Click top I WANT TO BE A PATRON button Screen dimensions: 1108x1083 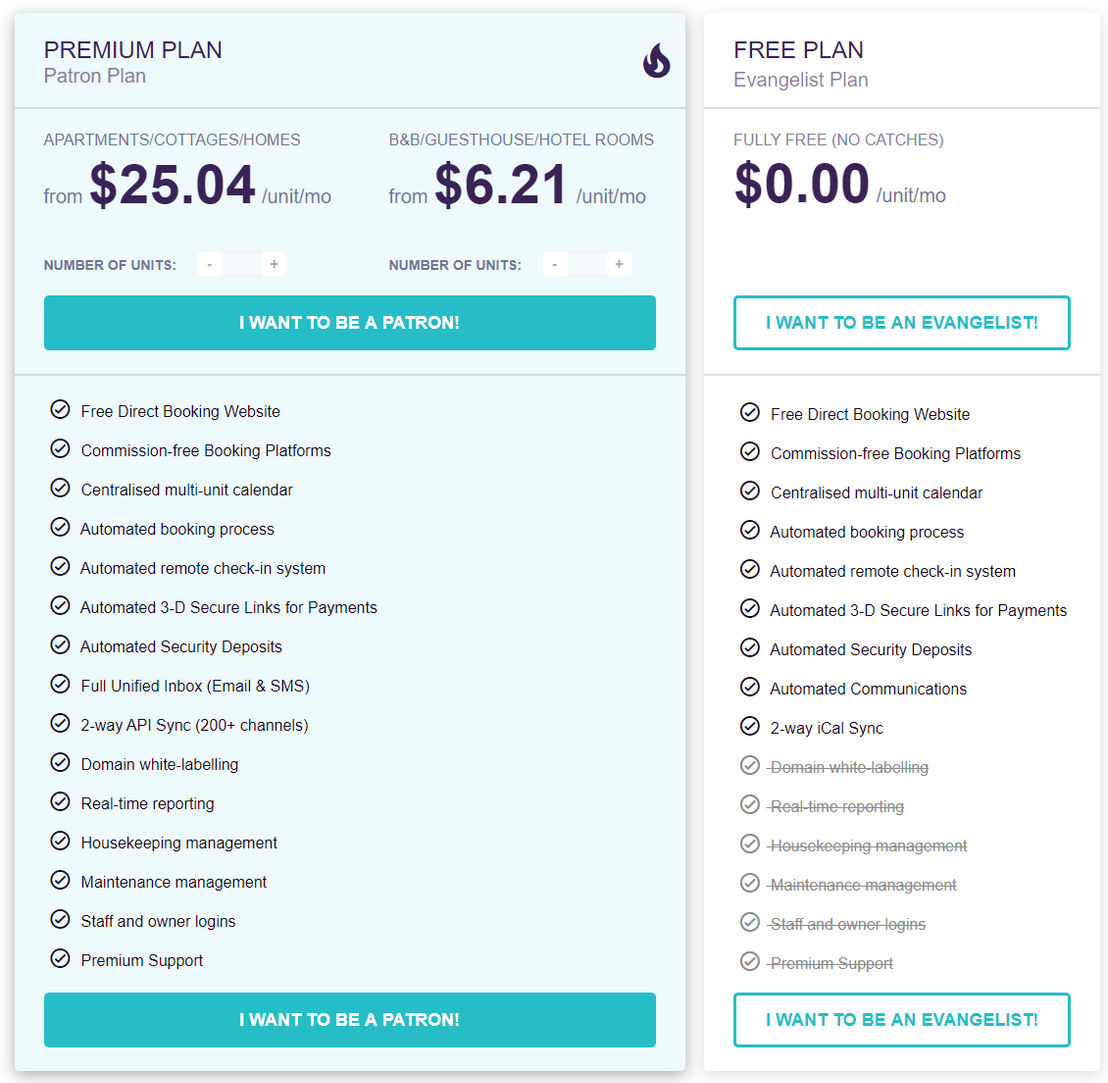click(x=350, y=323)
